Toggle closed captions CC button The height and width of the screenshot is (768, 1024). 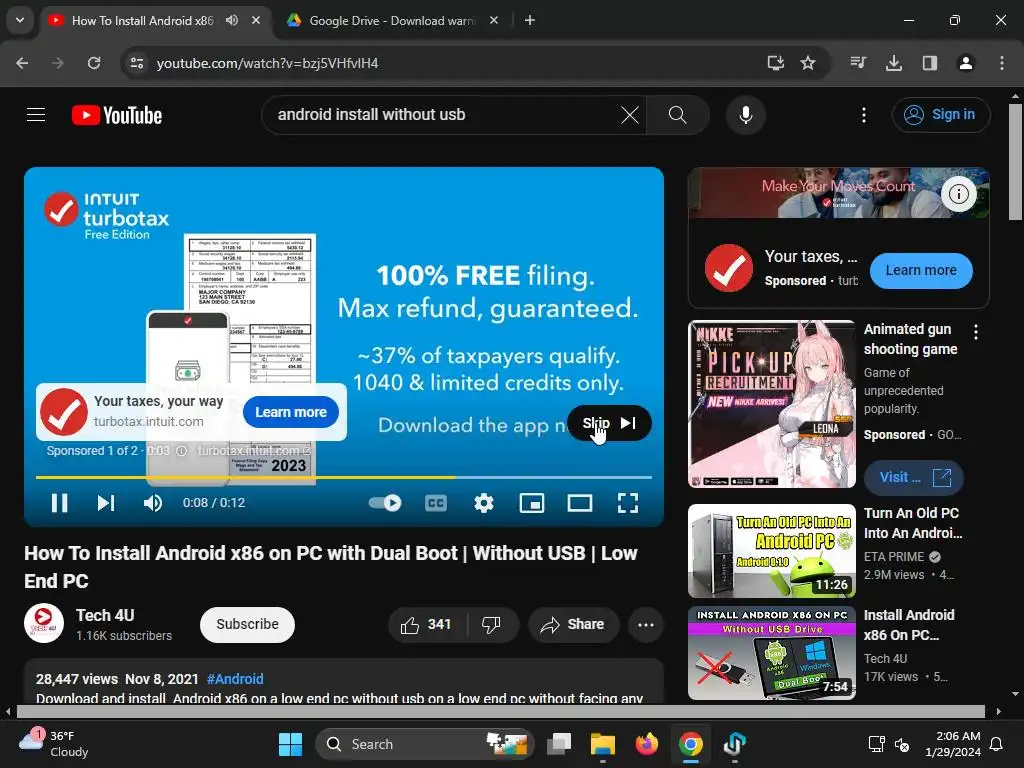436,503
